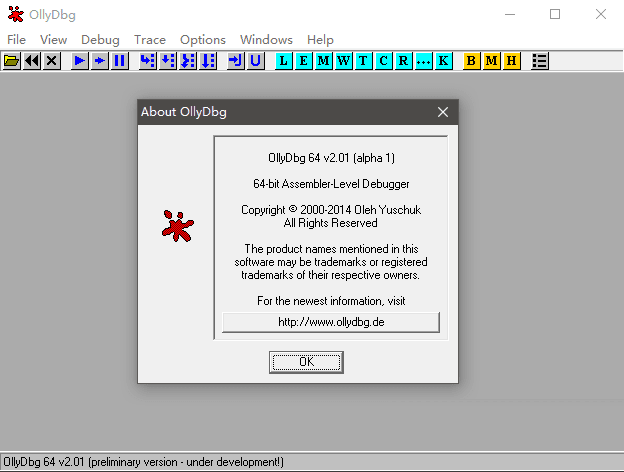The width and height of the screenshot is (624, 472).
Task: Open Run trace with dots button
Action: (x=423, y=61)
